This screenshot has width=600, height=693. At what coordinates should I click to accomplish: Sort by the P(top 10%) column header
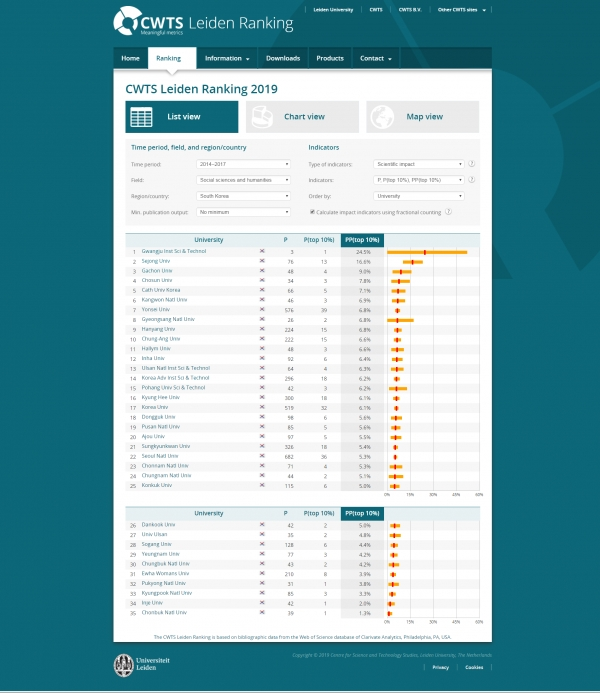pyautogui.click(x=319, y=240)
